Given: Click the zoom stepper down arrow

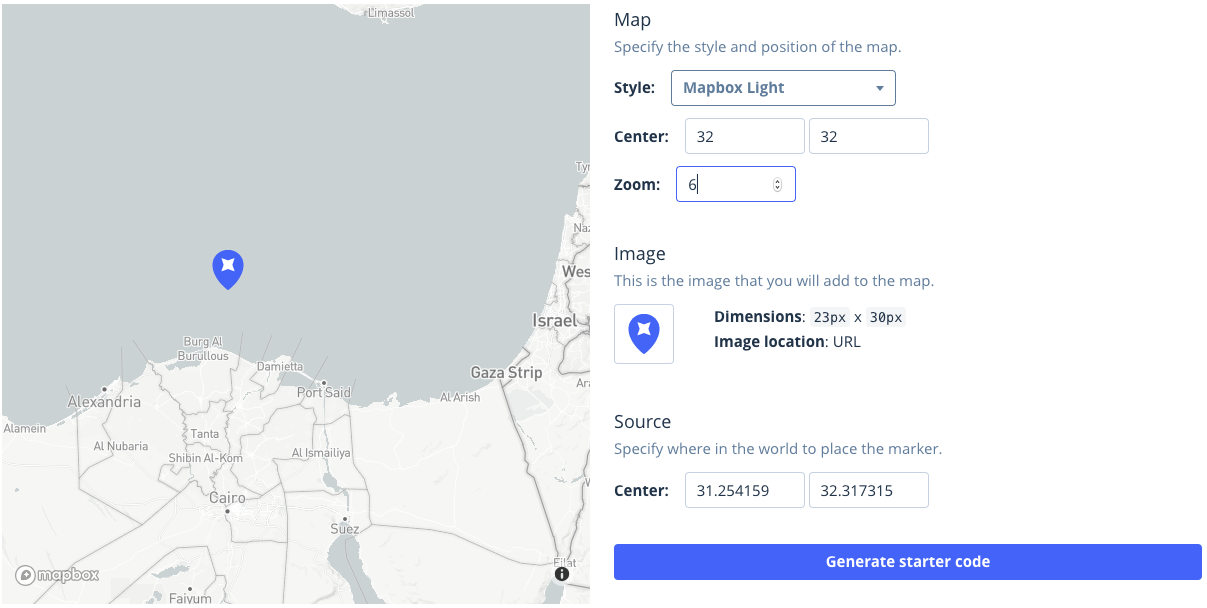Looking at the screenshot, I should [x=777, y=188].
